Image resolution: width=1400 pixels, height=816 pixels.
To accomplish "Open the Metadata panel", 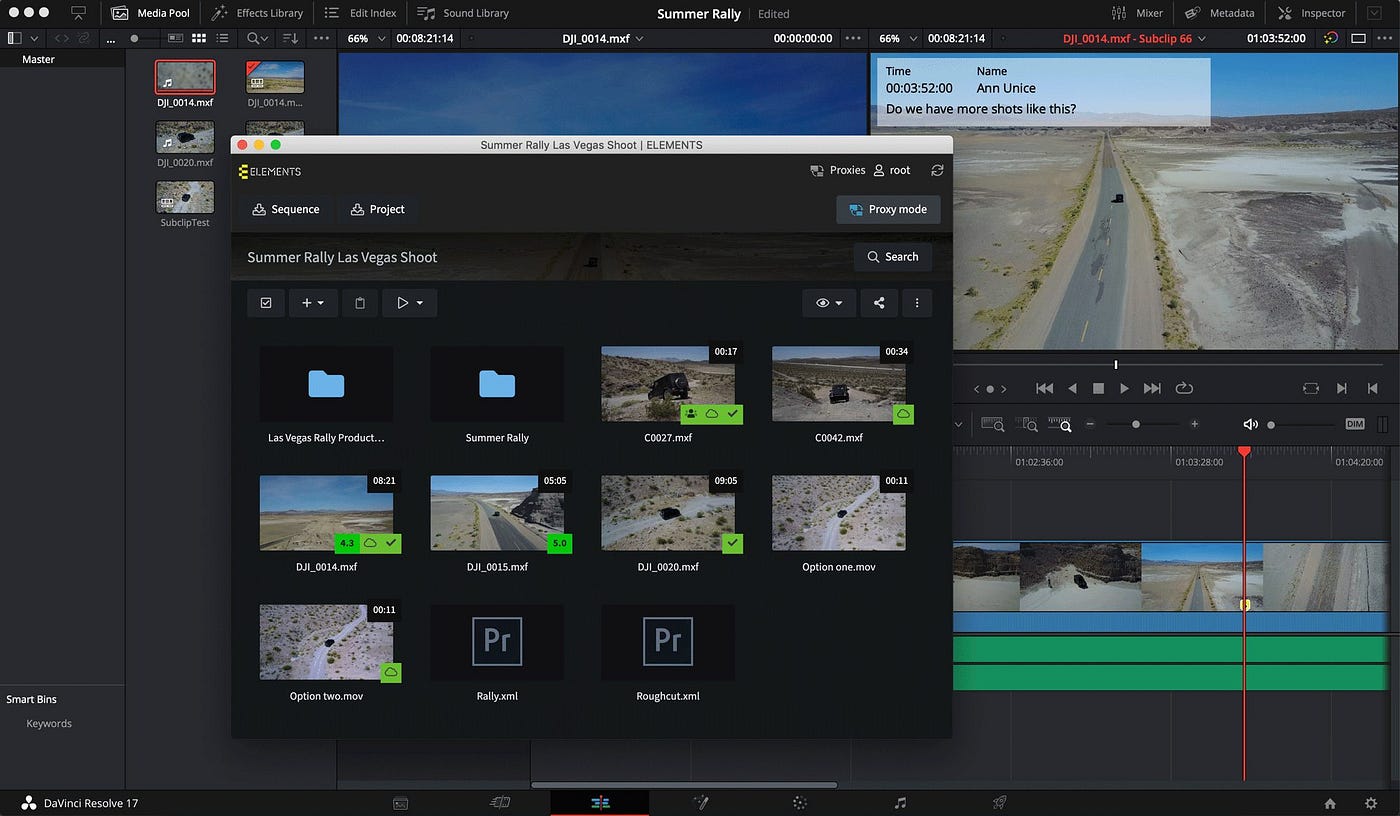I will (1219, 13).
